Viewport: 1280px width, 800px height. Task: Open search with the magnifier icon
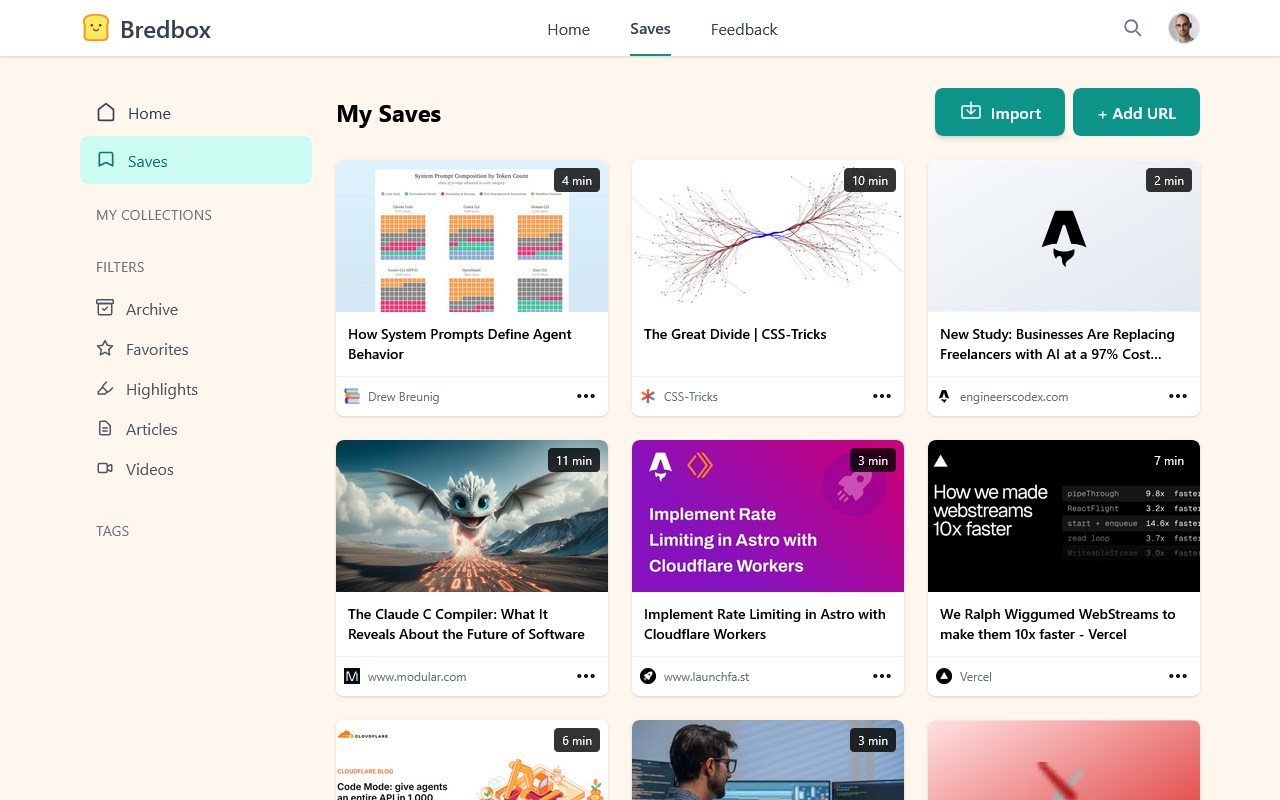(x=1132, y=28)
